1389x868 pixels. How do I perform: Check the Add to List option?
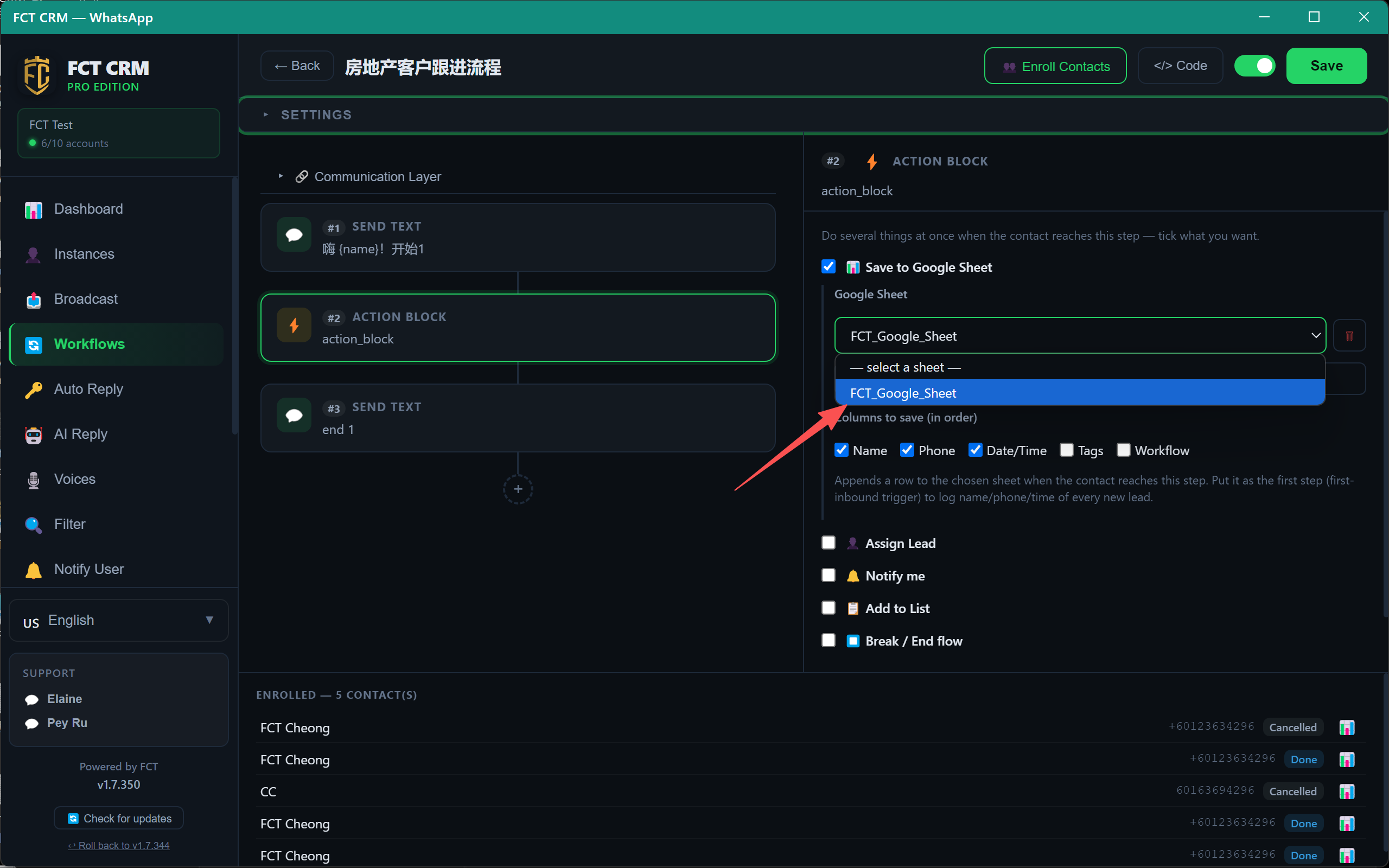point(828,608)
